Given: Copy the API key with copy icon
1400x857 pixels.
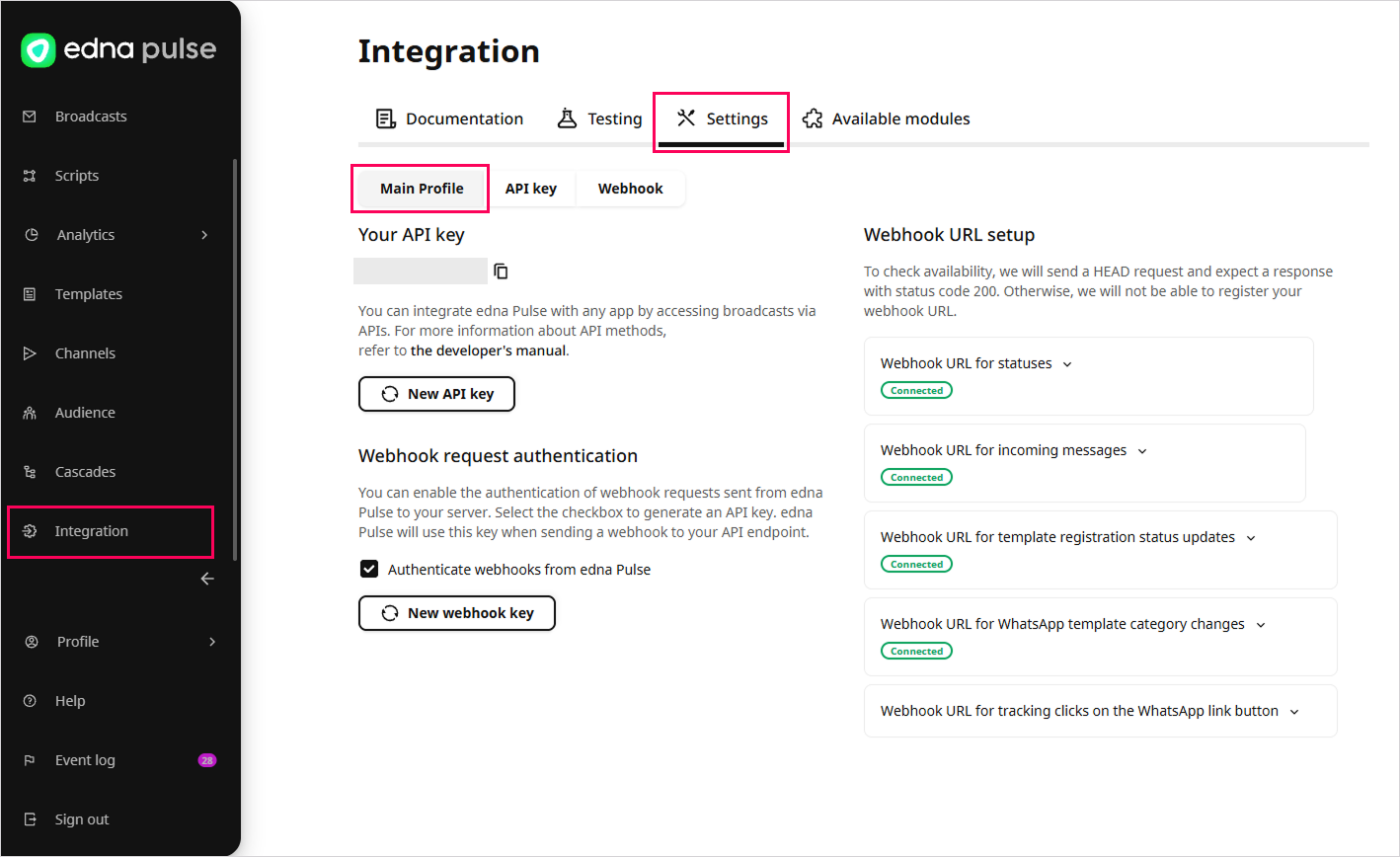Looking at the screenshot, I should (502, 271).
